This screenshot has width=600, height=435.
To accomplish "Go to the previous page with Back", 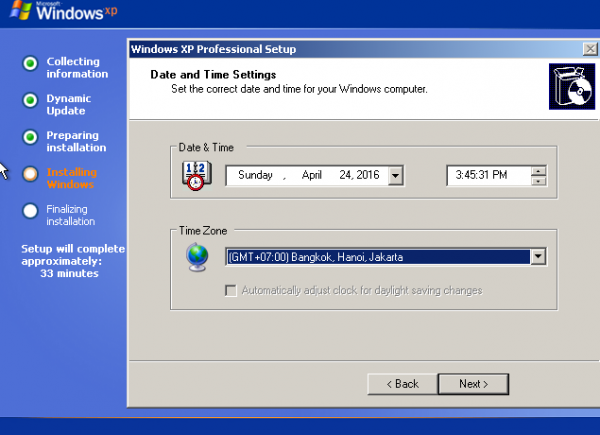I will 402,384.
